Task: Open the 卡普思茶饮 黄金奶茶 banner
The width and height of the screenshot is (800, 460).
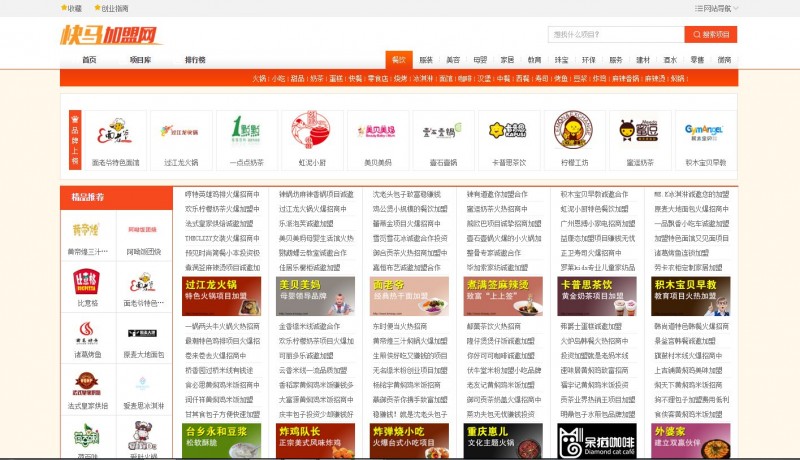Action: coord(597,296)
